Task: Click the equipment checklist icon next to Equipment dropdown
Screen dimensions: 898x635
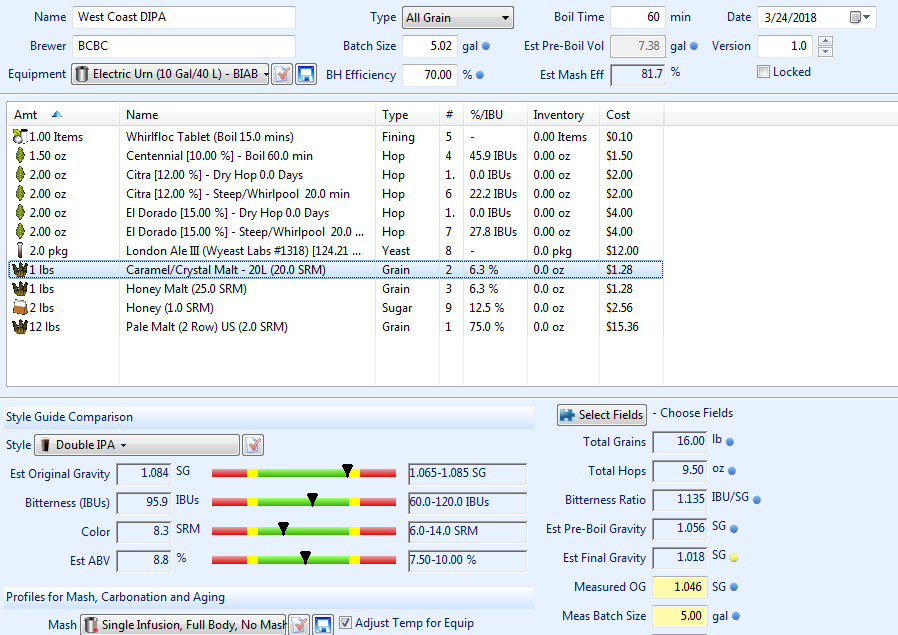Action: point(282,74)
